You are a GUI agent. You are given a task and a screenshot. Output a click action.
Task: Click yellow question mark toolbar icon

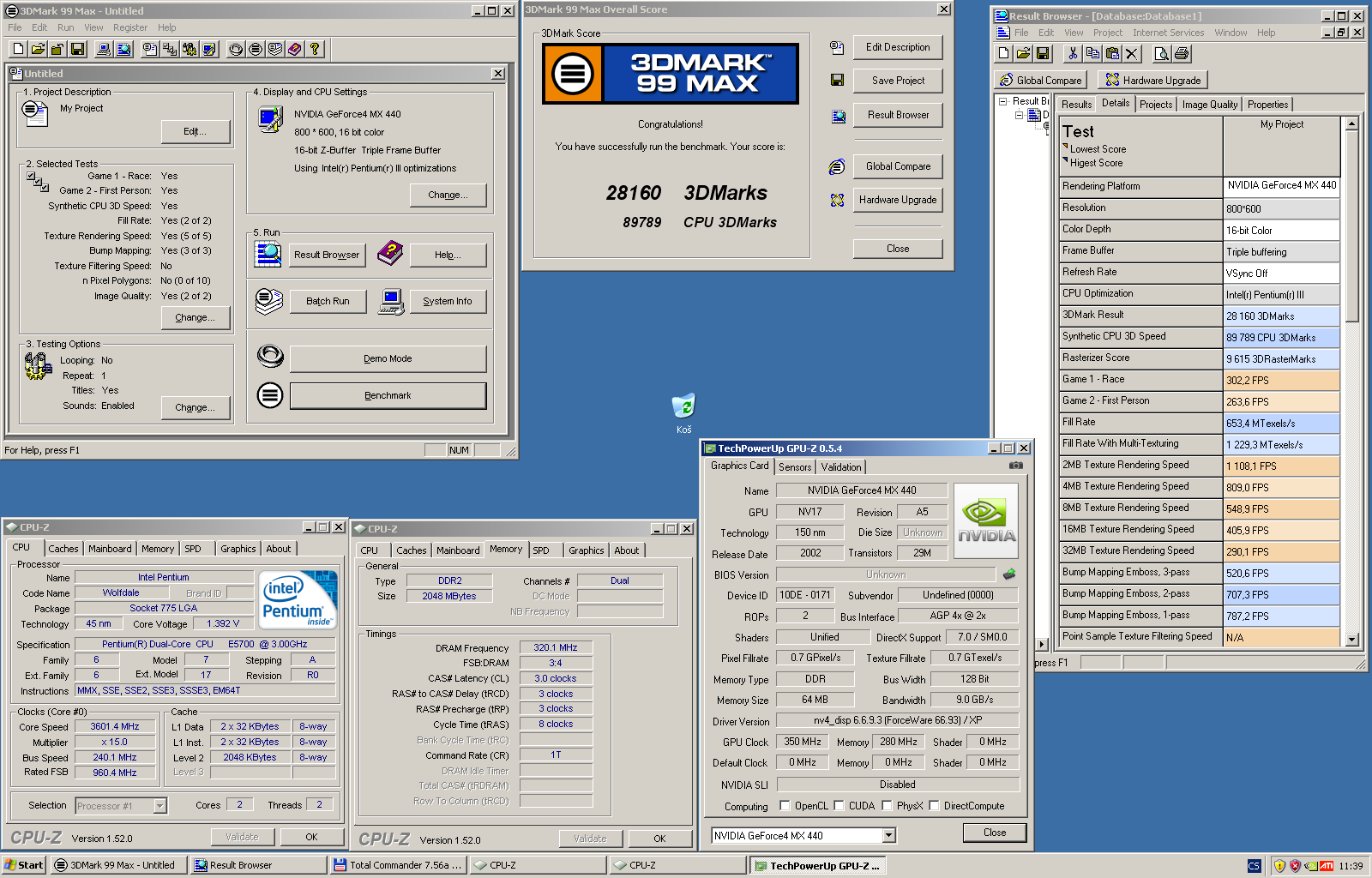click(315, 49)
